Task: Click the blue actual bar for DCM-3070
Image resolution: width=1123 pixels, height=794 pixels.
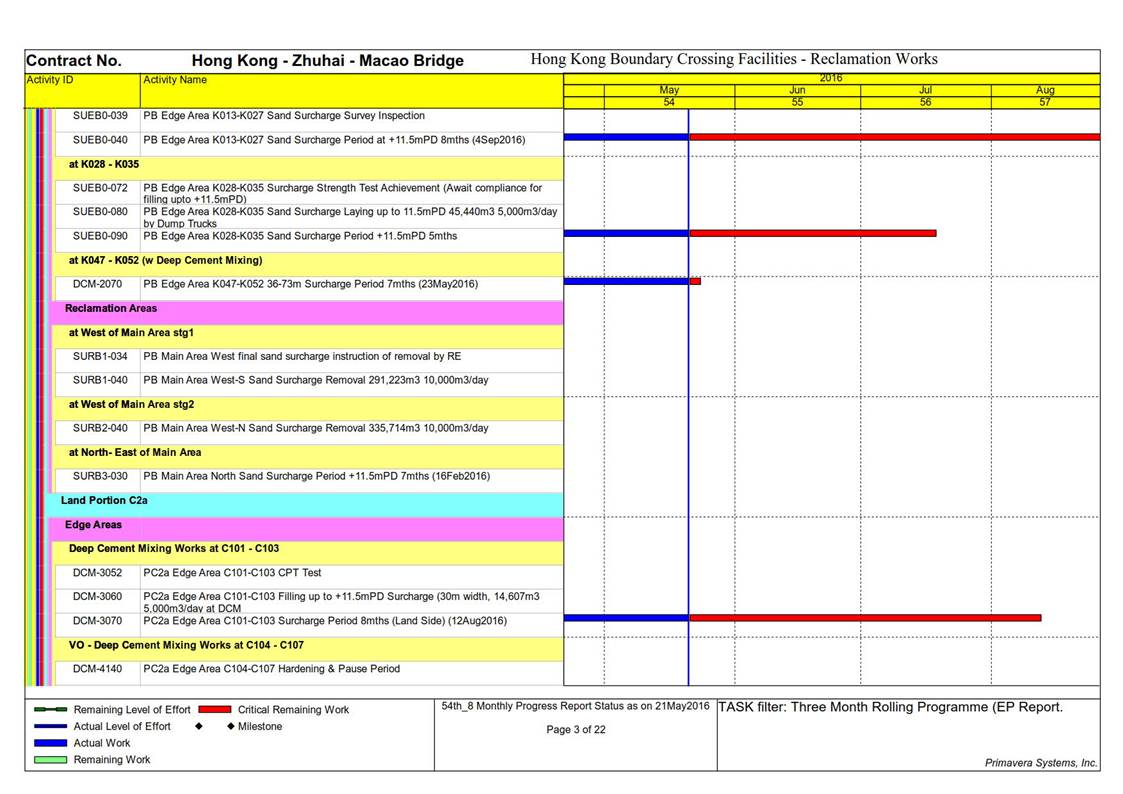Action: (626, 618)
